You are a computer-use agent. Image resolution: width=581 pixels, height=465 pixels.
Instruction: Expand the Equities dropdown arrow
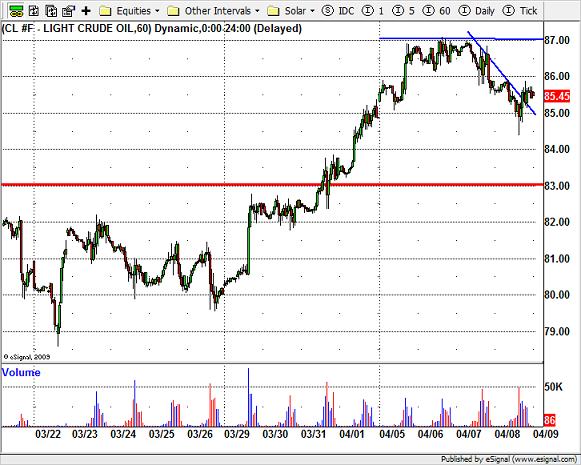tap(157, 11)
